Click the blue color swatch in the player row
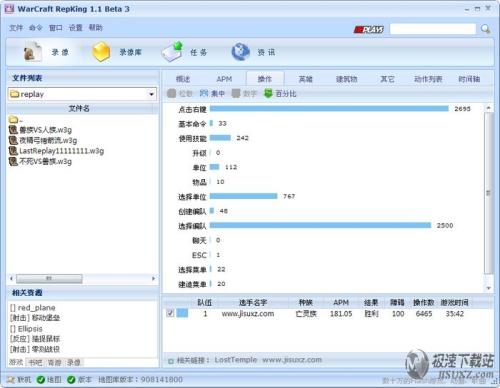 pyautogui.click(x=182, y=313)
